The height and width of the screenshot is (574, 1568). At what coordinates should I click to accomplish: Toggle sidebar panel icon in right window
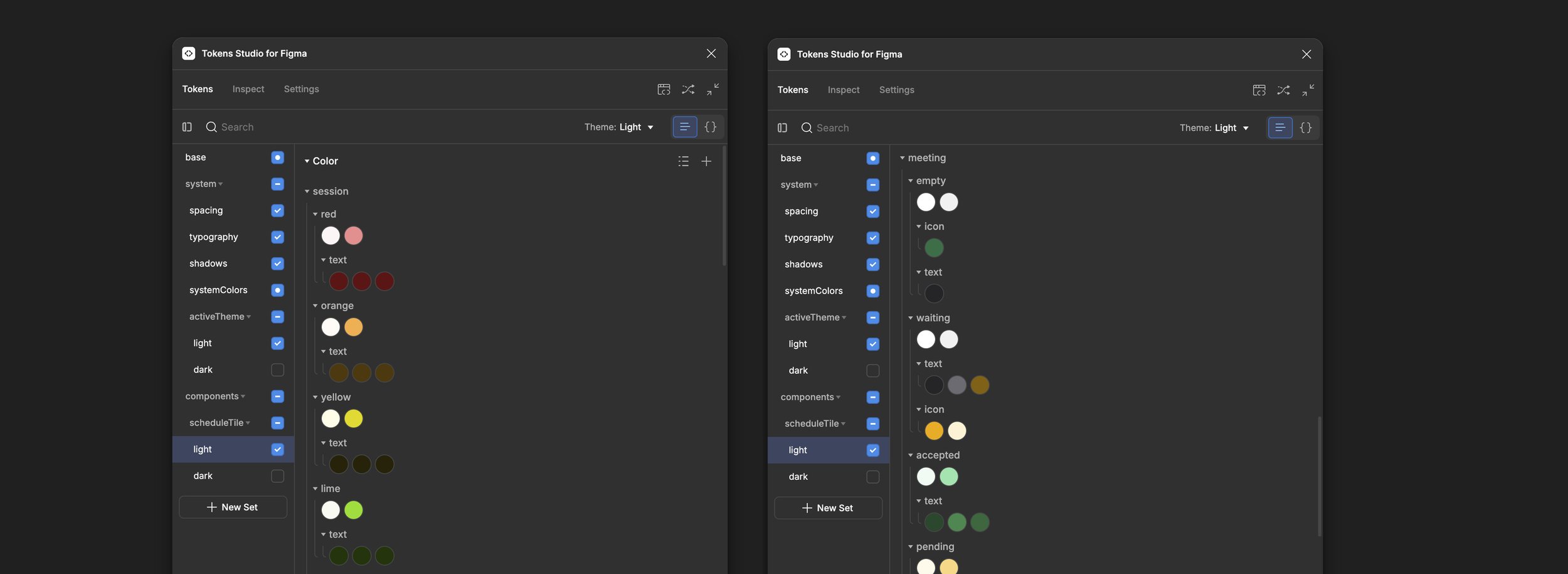coord(782,128)
